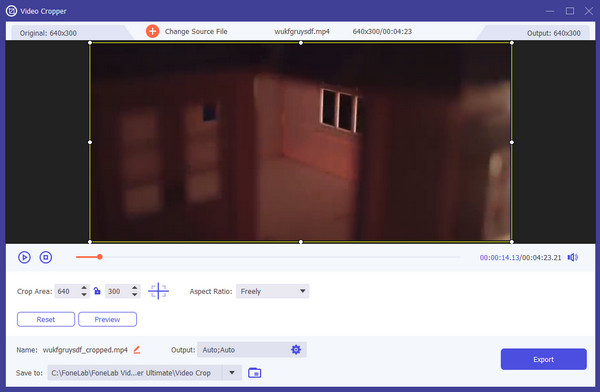The width and height of the screenshot is (600, 392).
Task: Click the video preview frame
Action: click(x=301, y=142)
